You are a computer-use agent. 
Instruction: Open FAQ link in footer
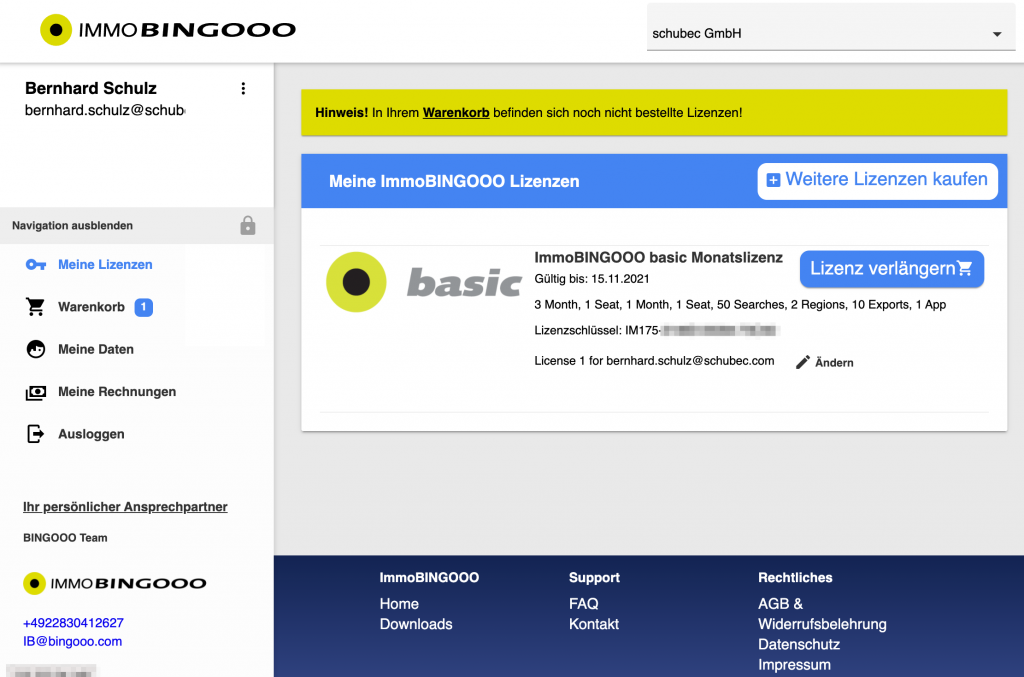583,604
